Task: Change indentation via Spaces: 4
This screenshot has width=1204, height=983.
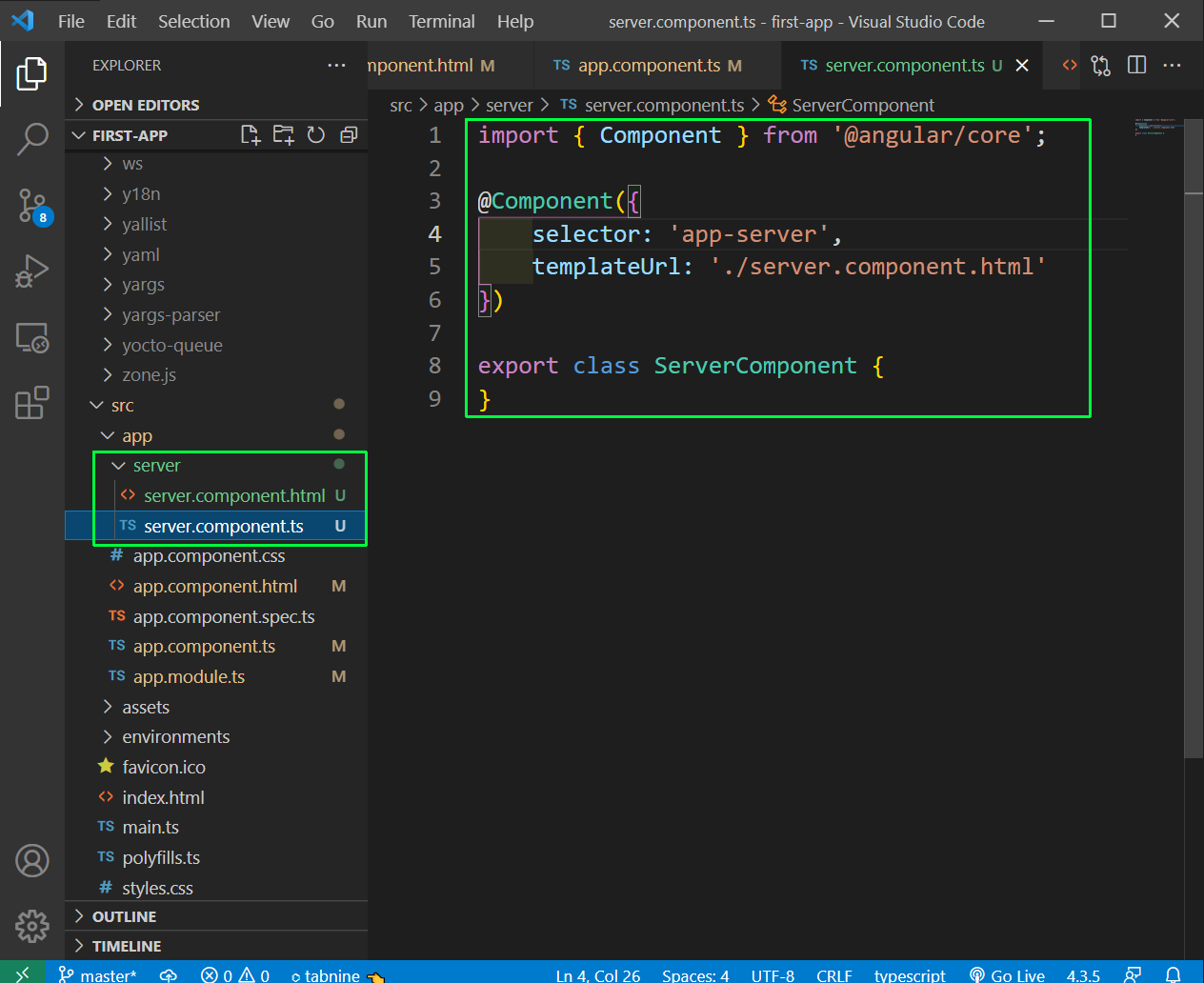Action: click(x=695, y=974)
